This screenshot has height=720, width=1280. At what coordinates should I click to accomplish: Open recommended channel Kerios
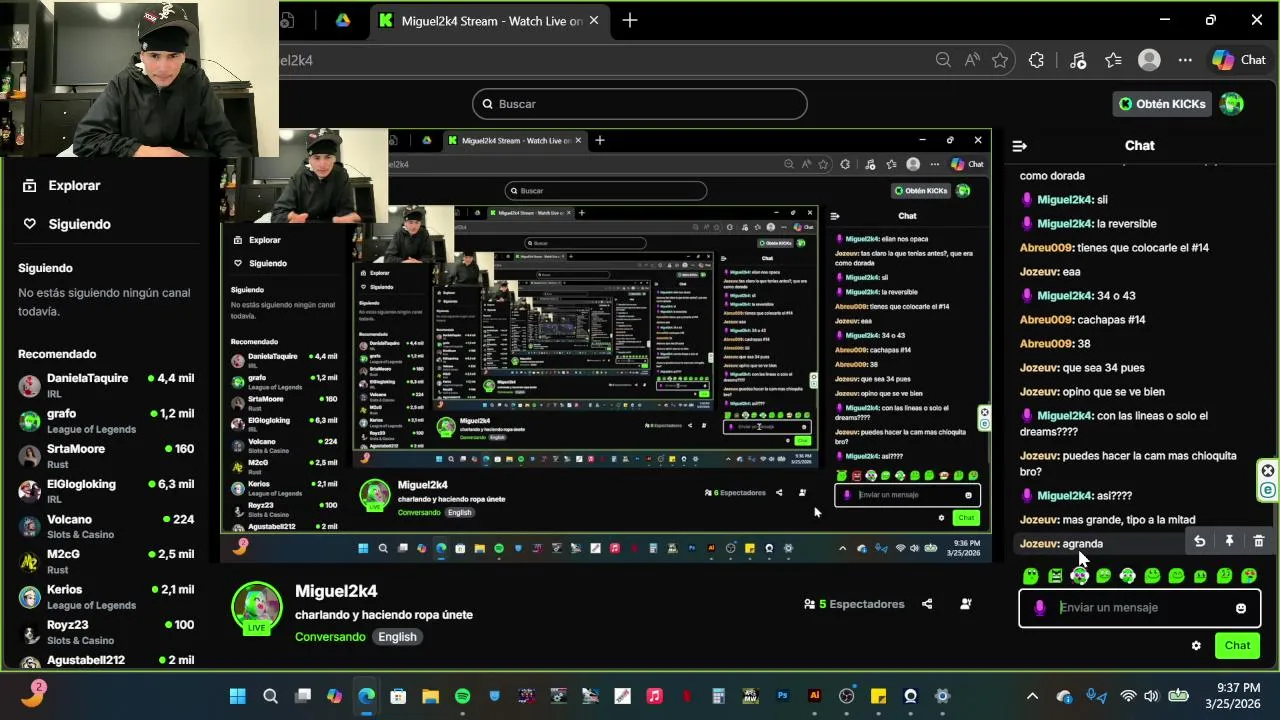(x=106, y=596)
